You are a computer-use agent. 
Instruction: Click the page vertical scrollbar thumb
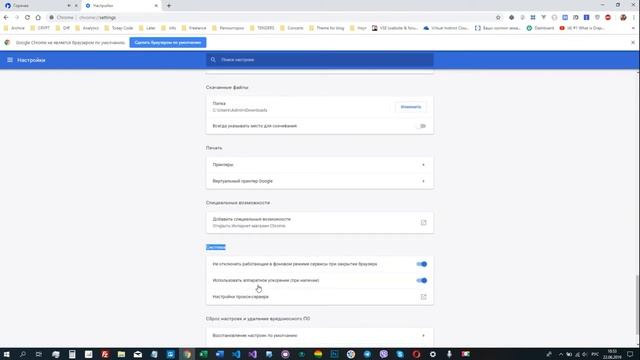click(x=637, y=304)
